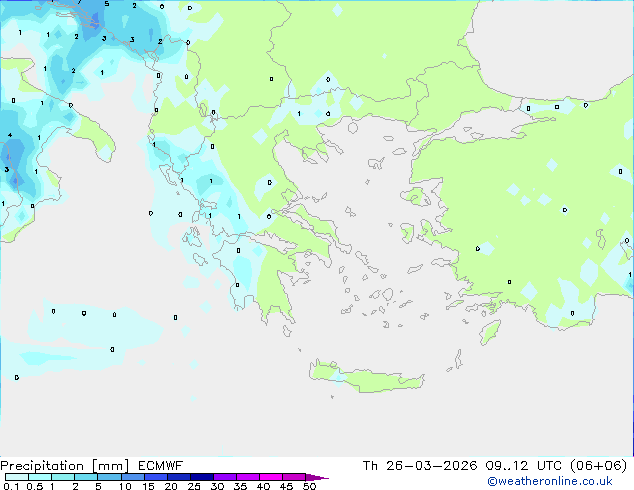Image resolution: width=634 pixels, height=490 pixels.
Task: Click the map value "4" over Italy
Action: [10, 135]
